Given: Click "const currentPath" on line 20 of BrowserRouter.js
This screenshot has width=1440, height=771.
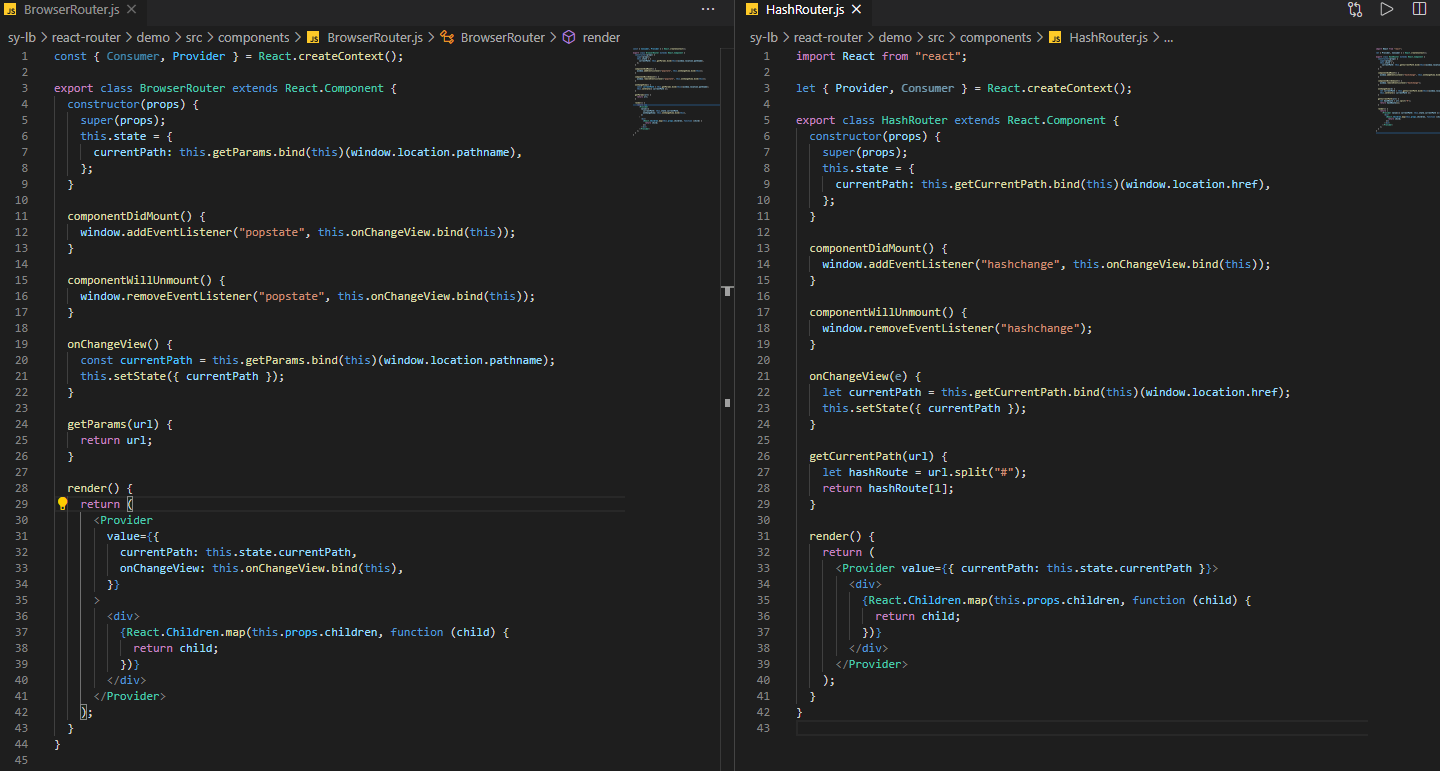Looking at the screenshot, I should point(136,360).
